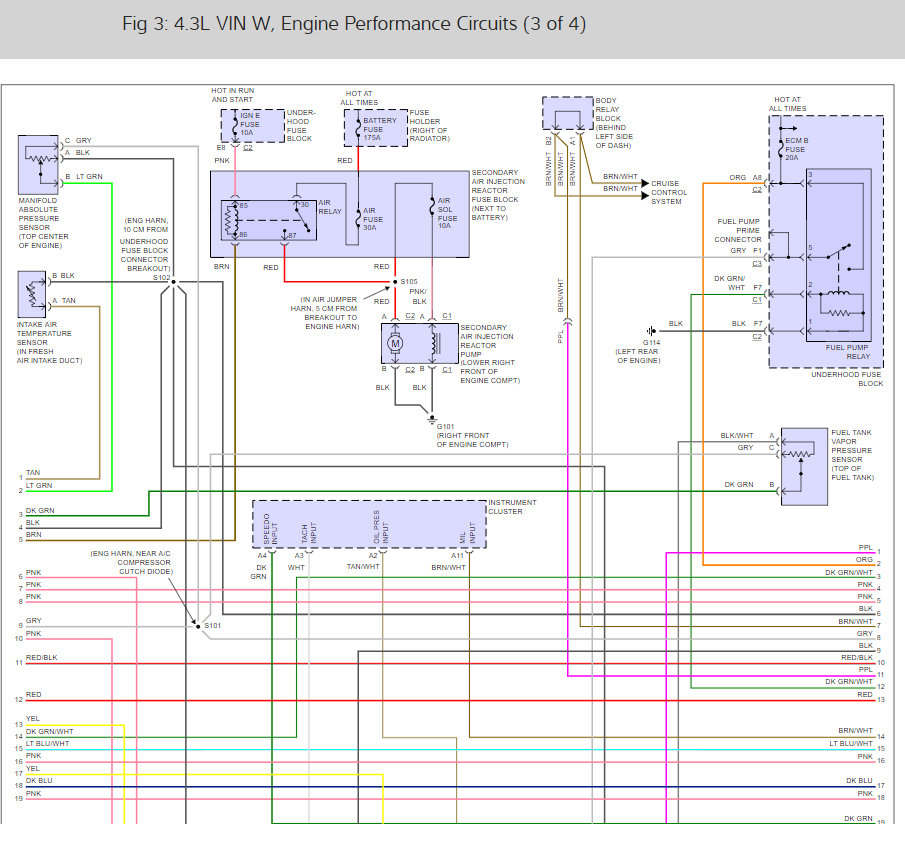
Task: Click the "C GRY" terminal label at MAP sensor
Action: click(78, 141)
